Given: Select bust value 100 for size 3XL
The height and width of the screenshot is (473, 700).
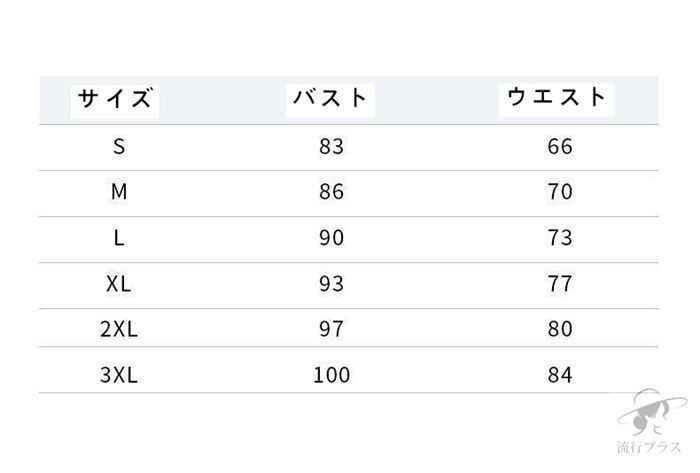Looking at the screenshot, I should click(331, 375).
